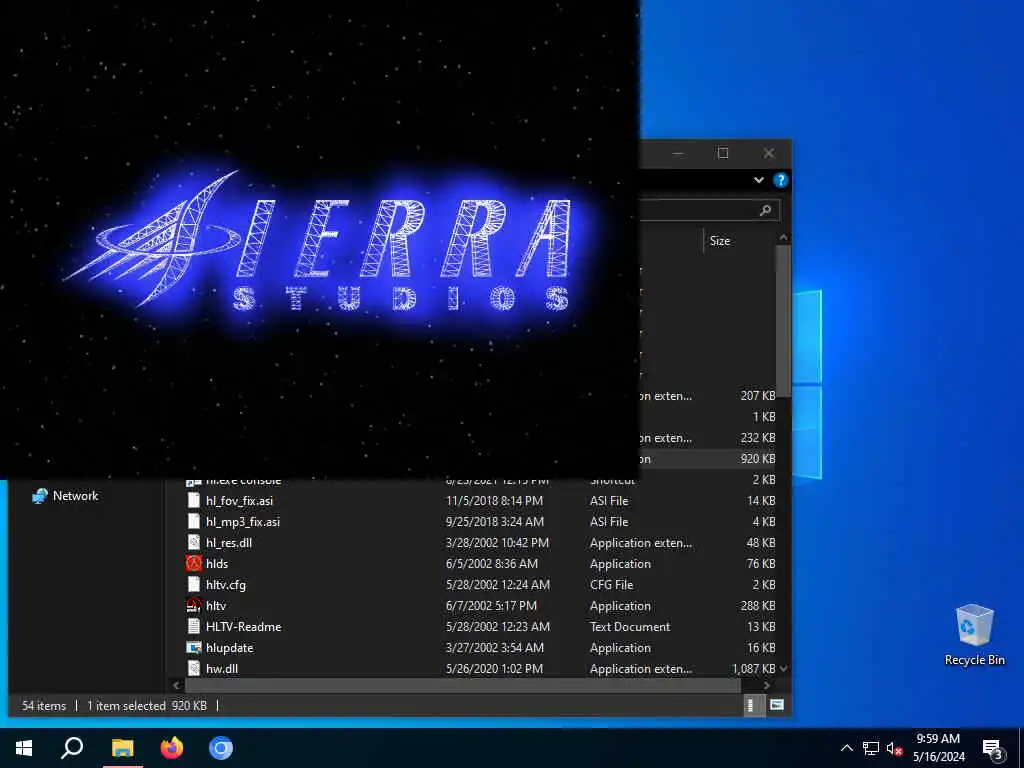Click the red hlds application icon
The width and height of the screenshot is (1024, 768).
[194, 564]
